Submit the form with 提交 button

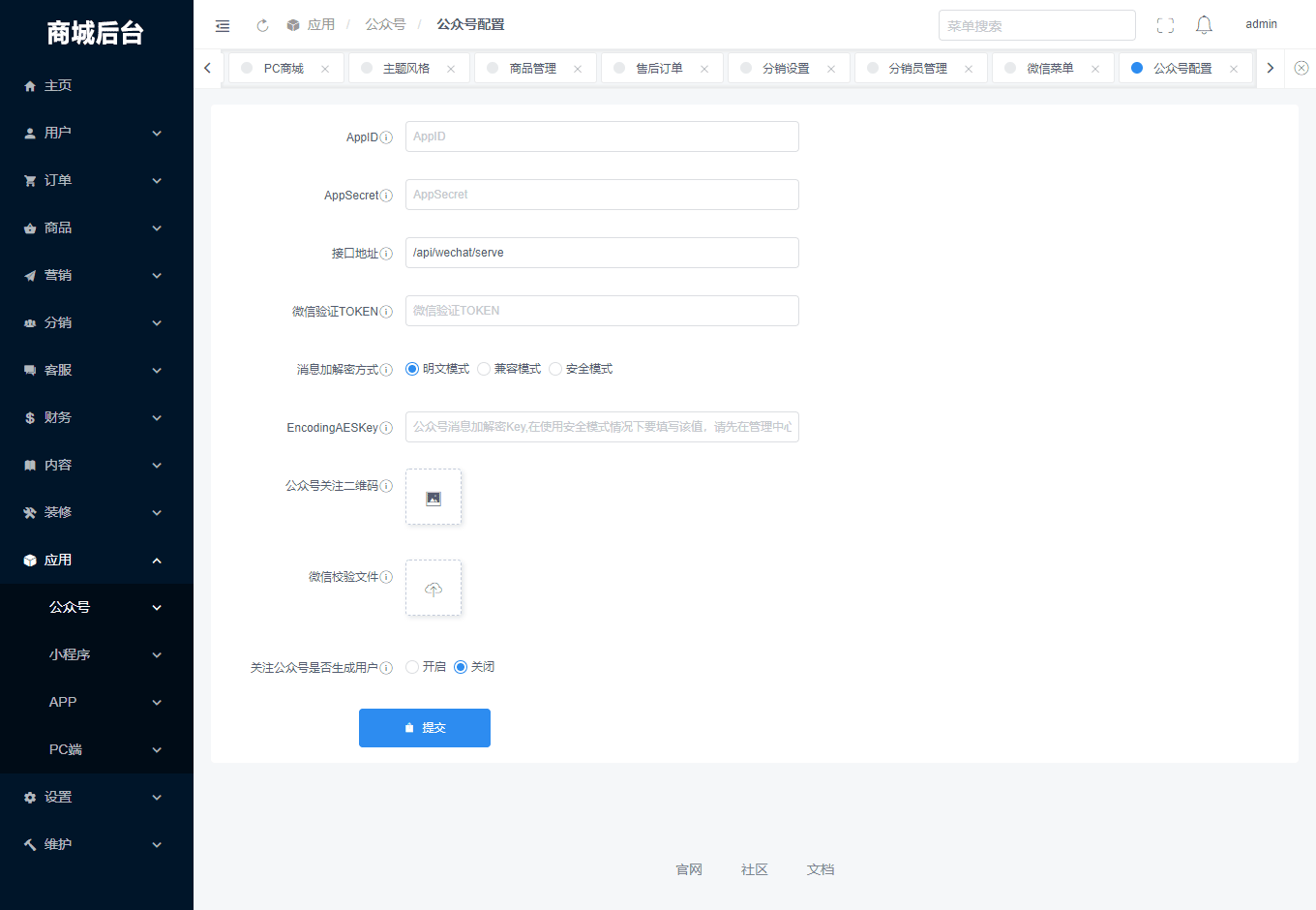425,728
